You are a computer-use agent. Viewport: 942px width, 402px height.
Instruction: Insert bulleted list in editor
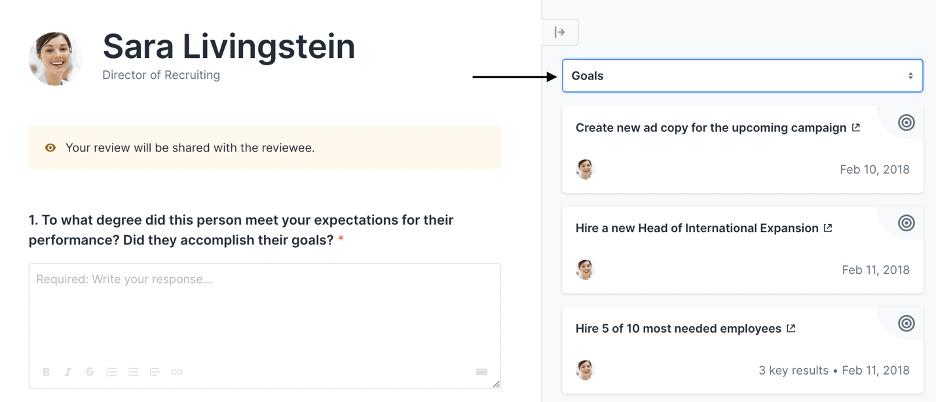coord(133,372)
